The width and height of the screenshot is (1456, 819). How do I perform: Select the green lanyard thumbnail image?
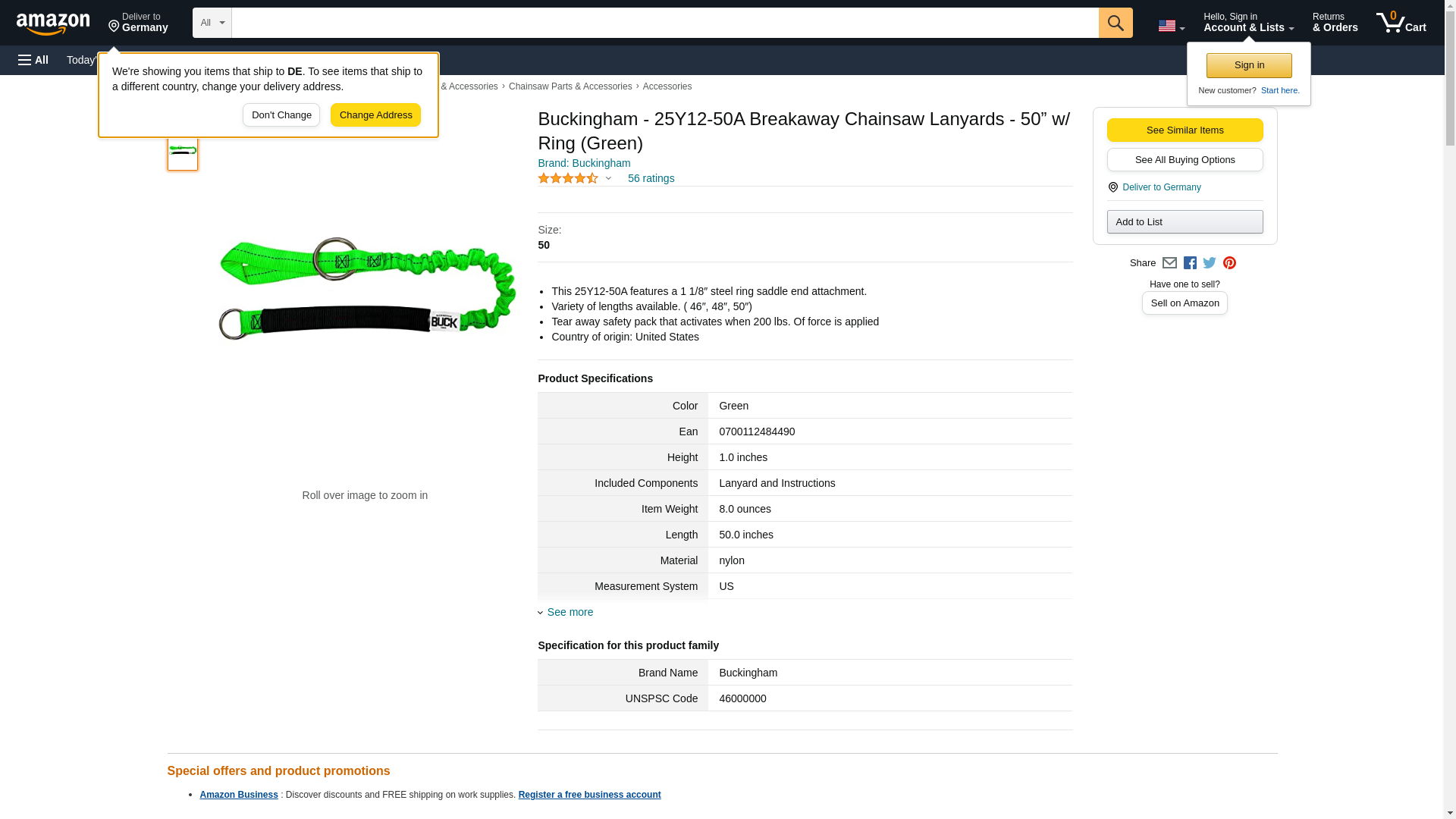click(183, 151)
